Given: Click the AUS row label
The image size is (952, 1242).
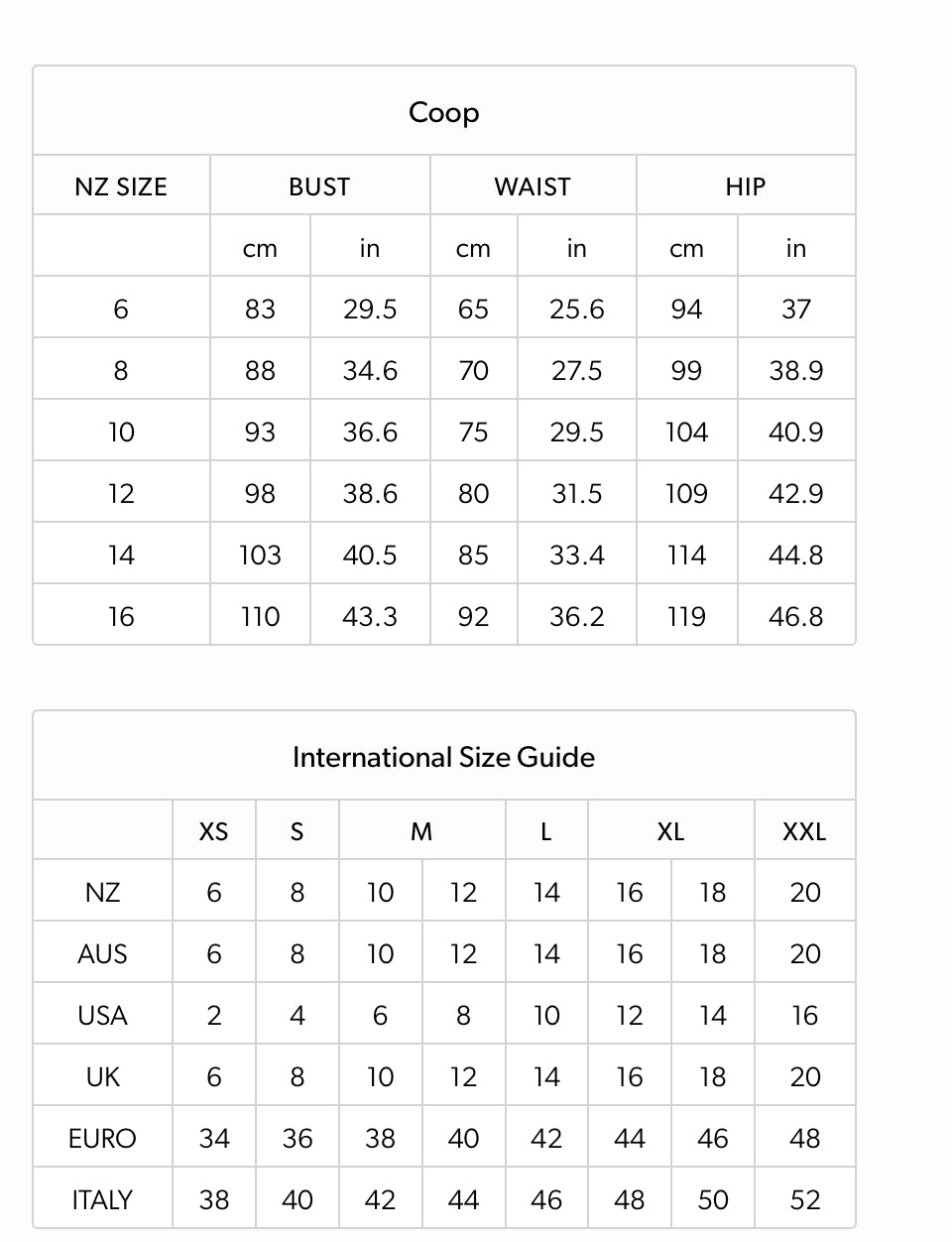Looking at the screenshot, I should coord(102,954).
